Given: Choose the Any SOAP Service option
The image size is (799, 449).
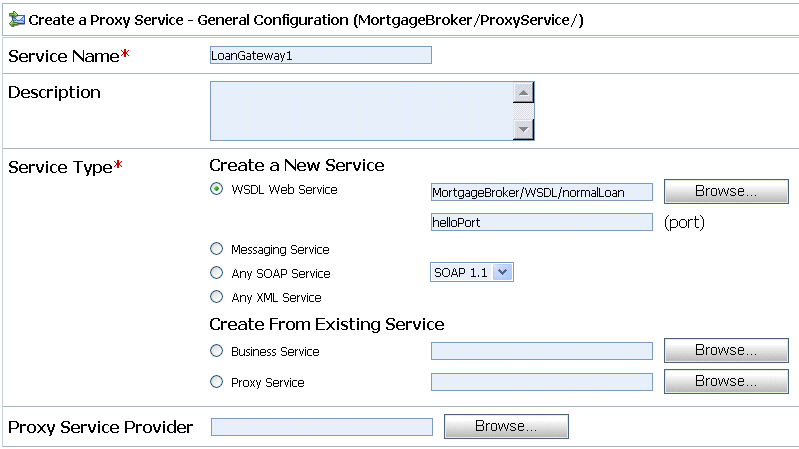Looking at the screenshot, I should (217, 273).
